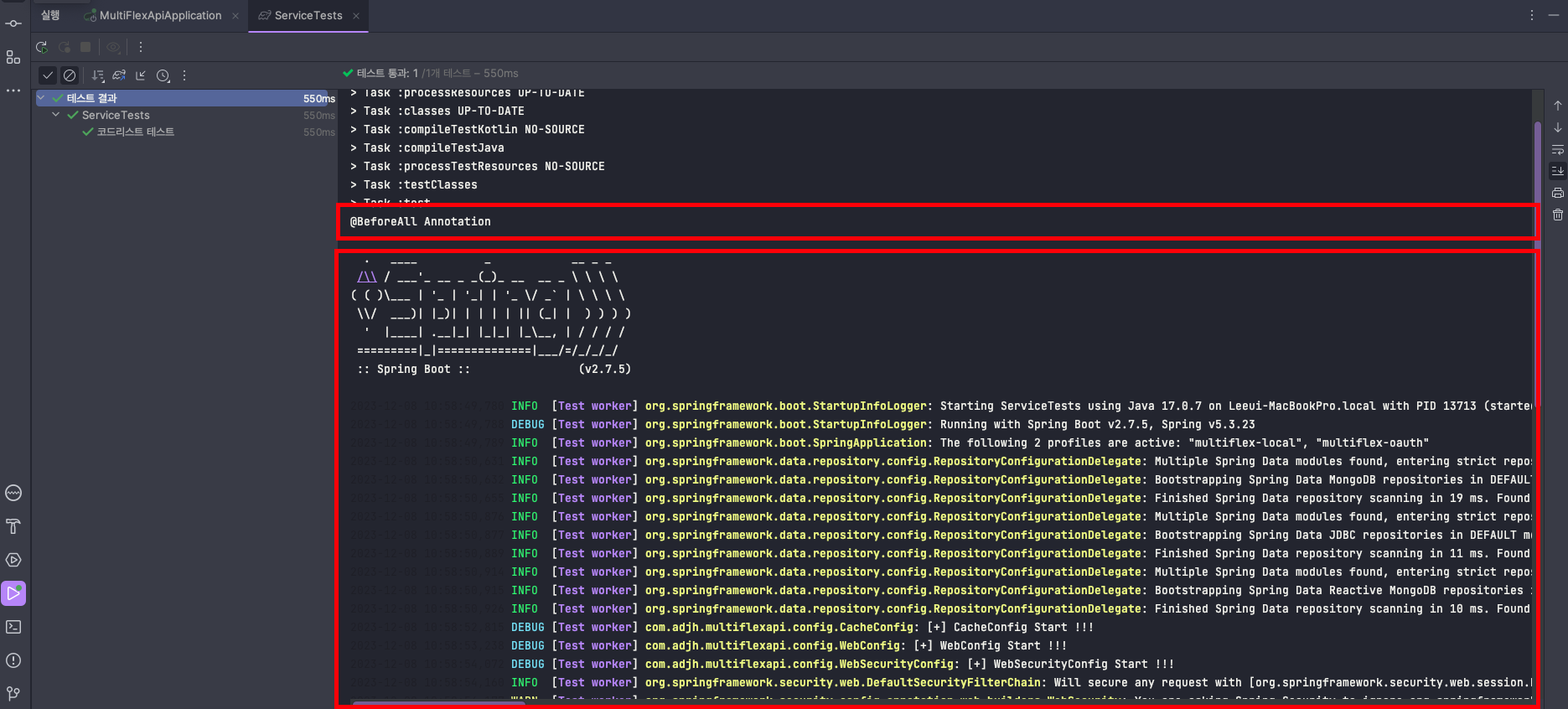Screen dimensions: 1568x709
Task: Select the ServiceTests tree row
Action: click(x=185, y=115)
